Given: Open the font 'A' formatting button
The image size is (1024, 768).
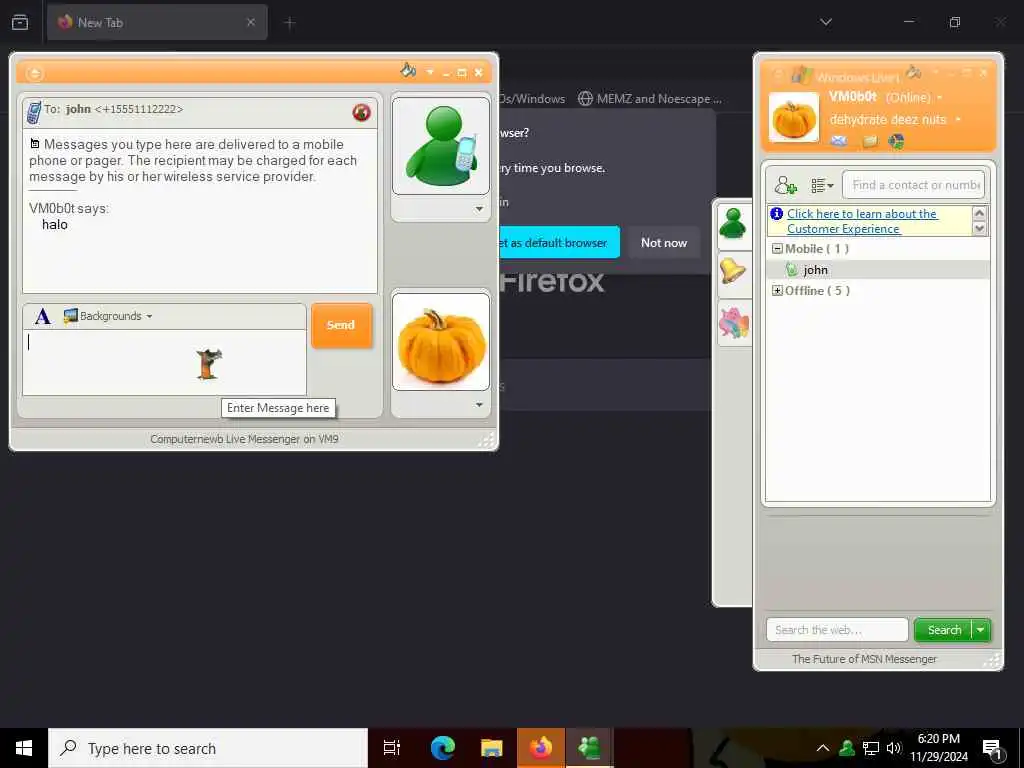Looking at the screenshot, I should click(42, 317).
